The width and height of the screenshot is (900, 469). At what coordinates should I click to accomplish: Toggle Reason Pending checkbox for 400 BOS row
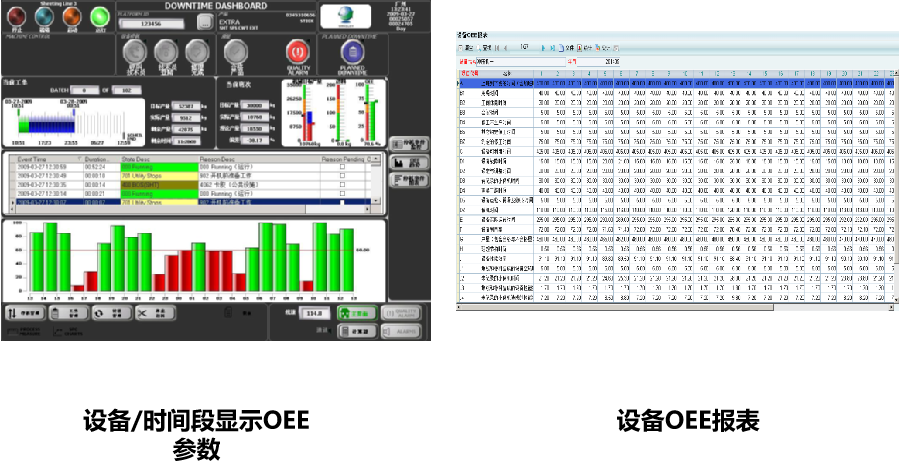pos(344,184)
